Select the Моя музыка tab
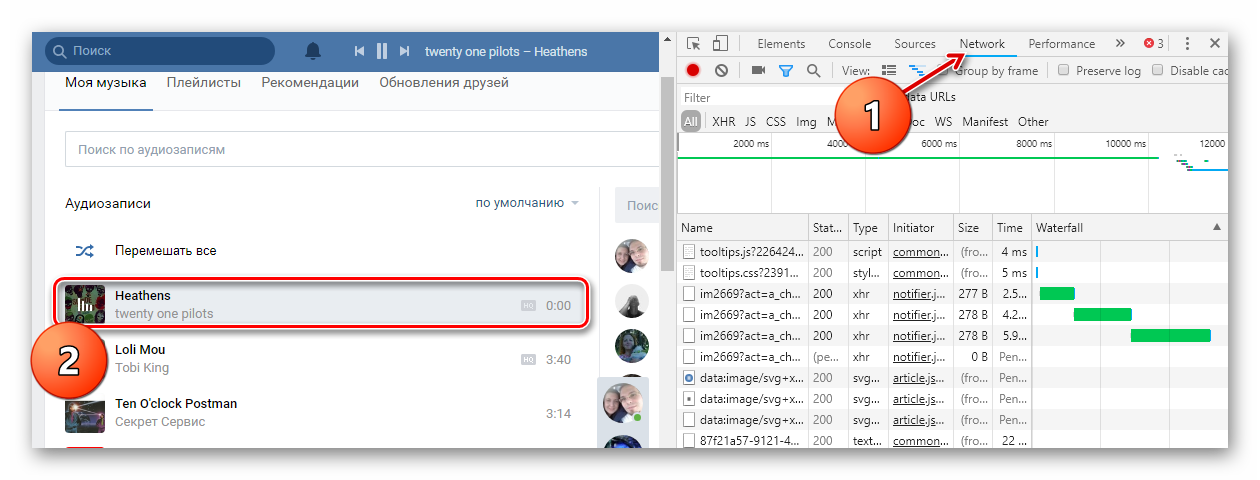Screen dimensions: 1260x480 point(106,83)
